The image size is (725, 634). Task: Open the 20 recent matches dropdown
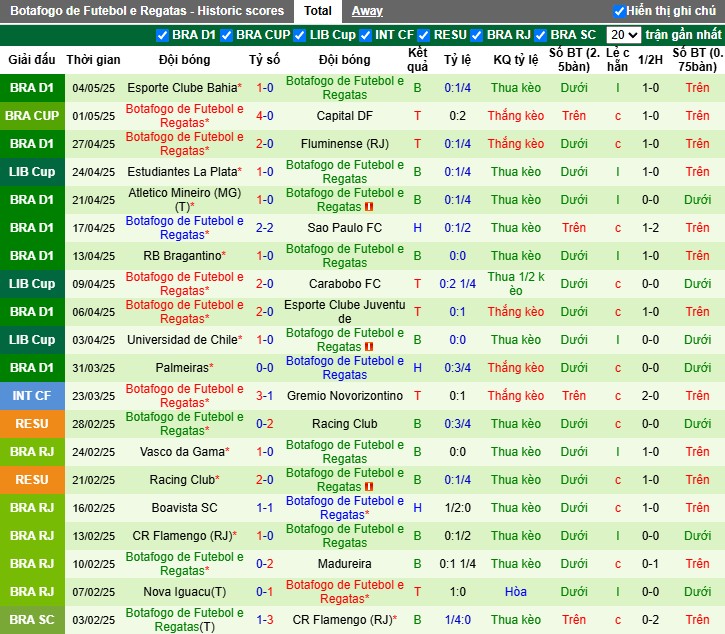pos(623,35)
